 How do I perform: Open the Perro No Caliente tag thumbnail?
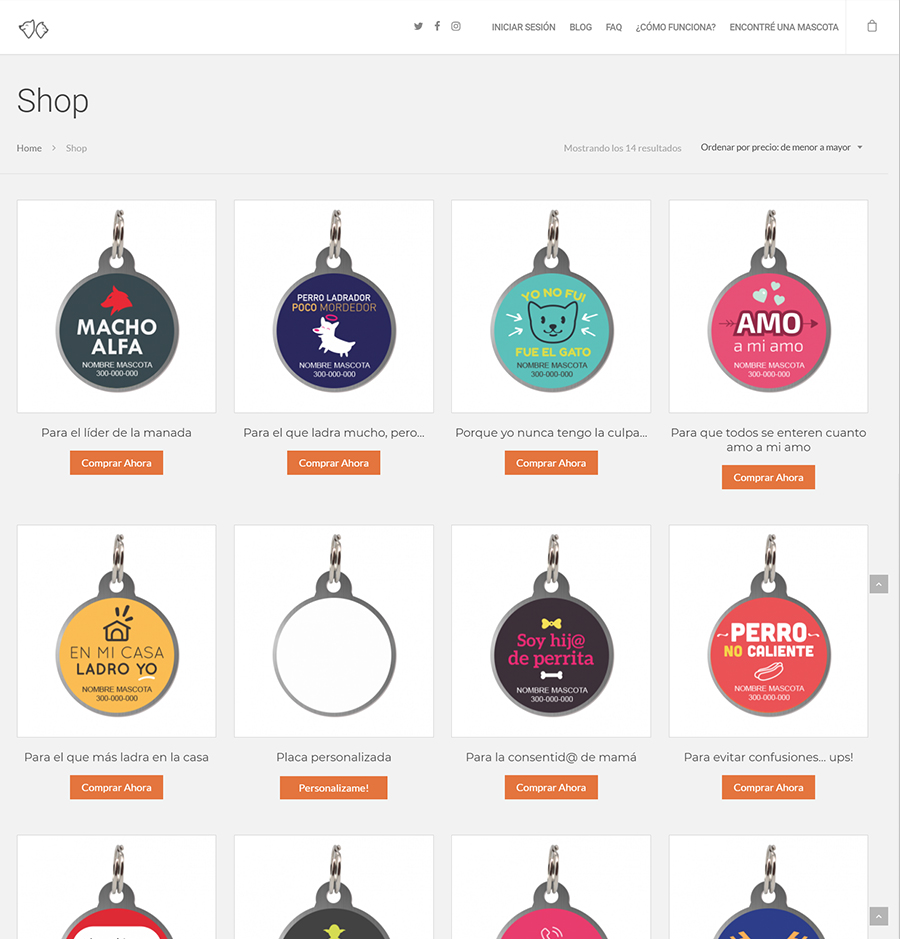point(768,631)
